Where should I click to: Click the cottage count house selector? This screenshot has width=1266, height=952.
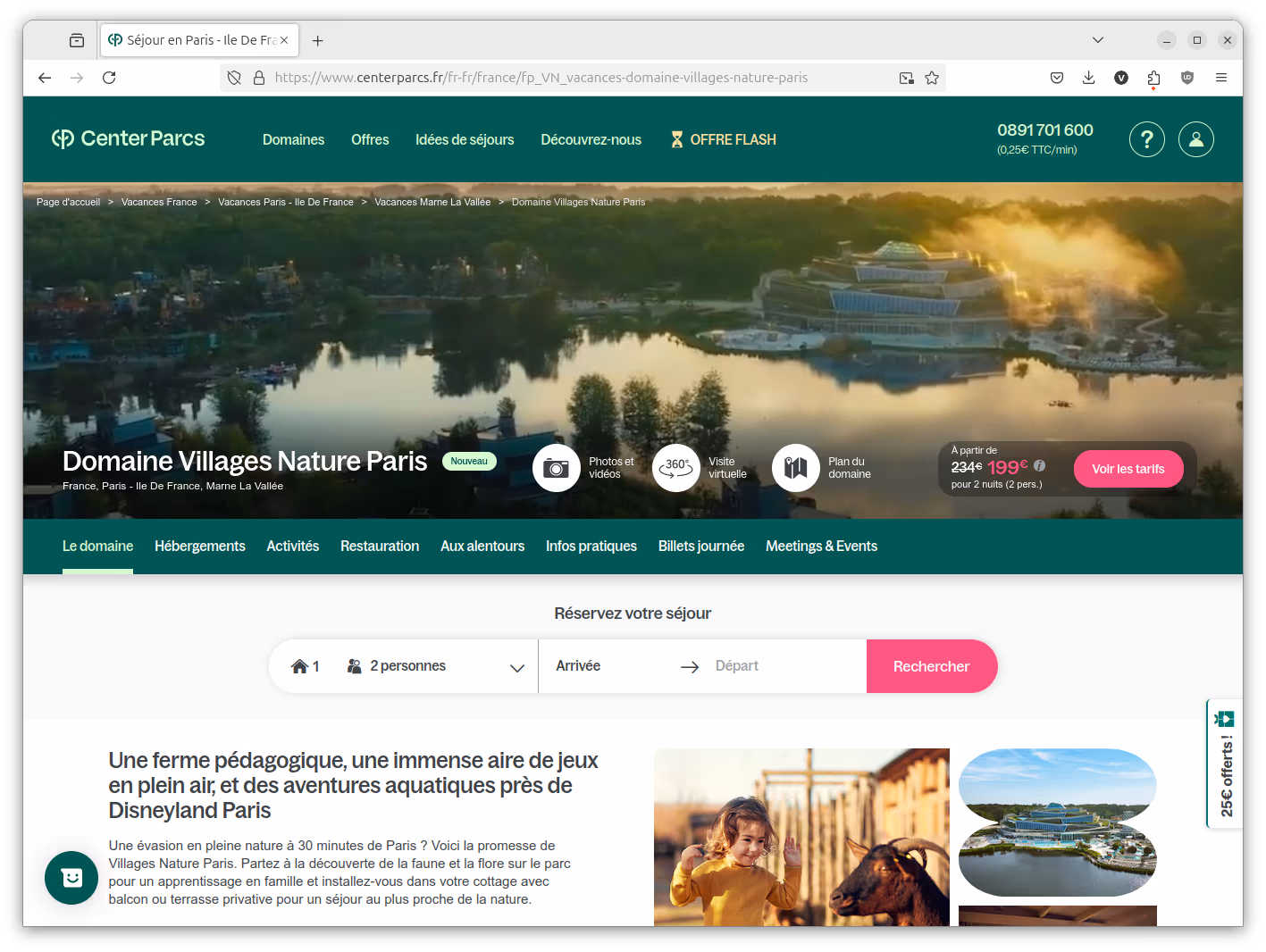coord(305,666)
